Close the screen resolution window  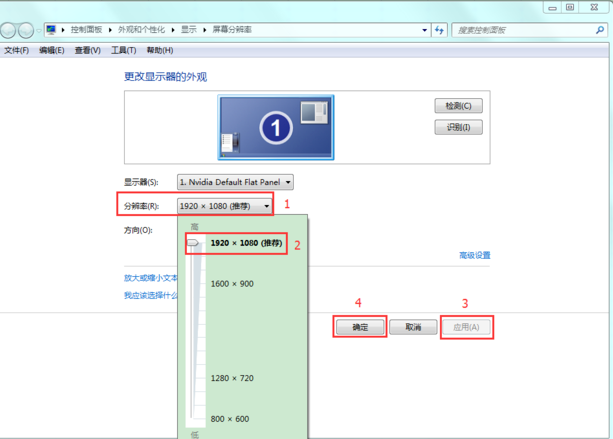pos(594,7)
